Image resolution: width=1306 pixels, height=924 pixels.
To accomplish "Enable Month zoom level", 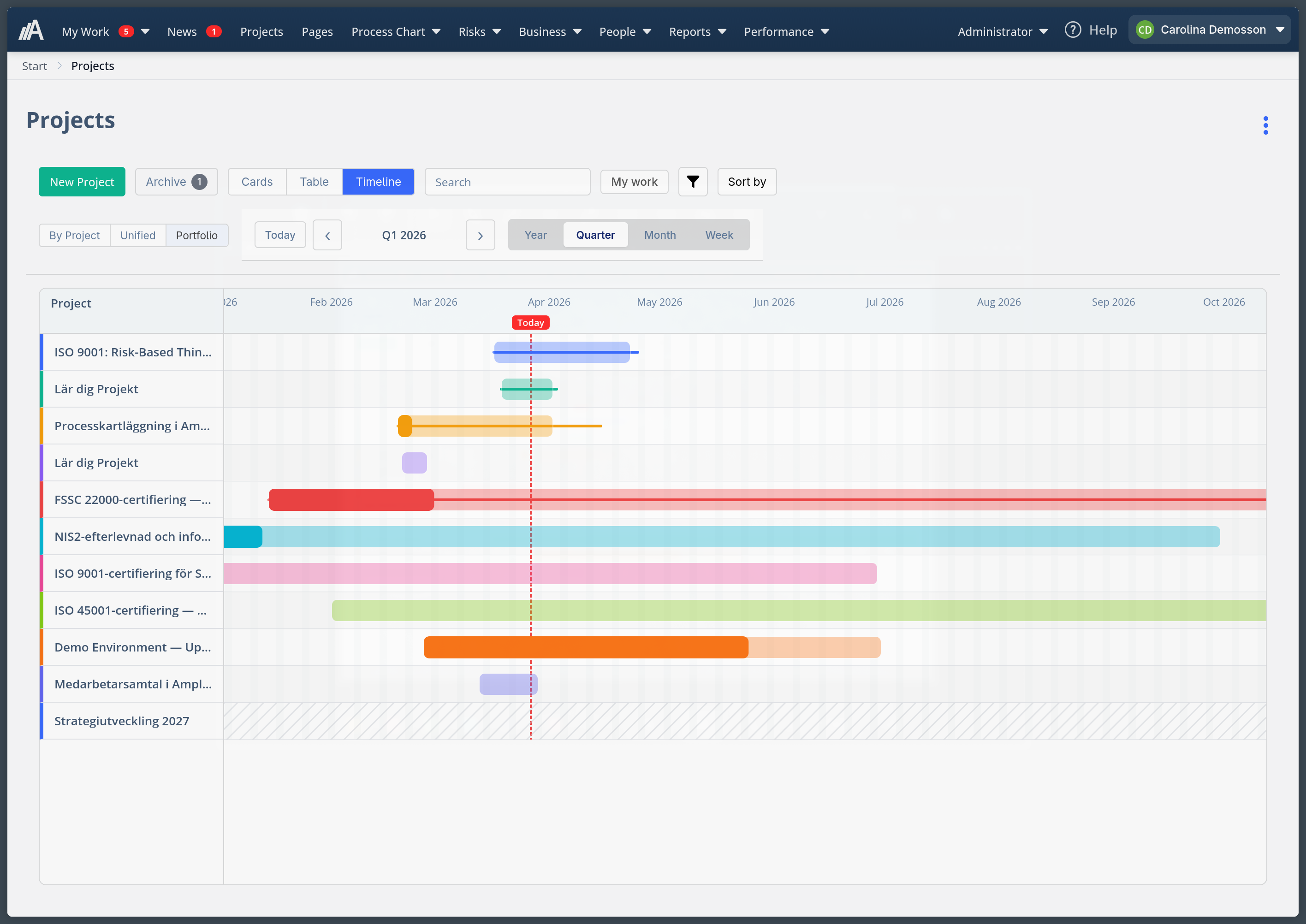I will point(659,234).
